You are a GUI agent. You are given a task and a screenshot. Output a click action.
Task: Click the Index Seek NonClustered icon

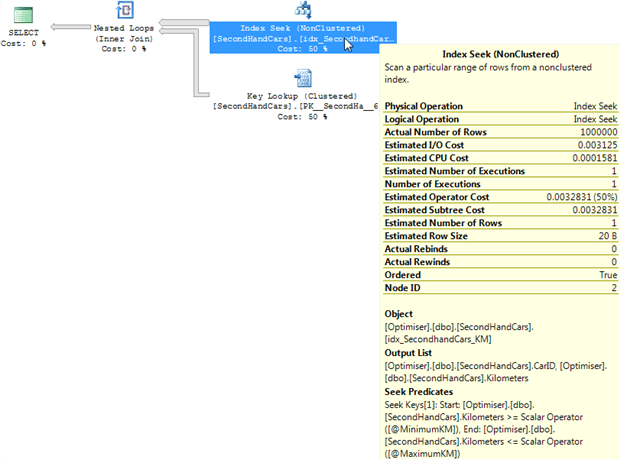(303, 10)
